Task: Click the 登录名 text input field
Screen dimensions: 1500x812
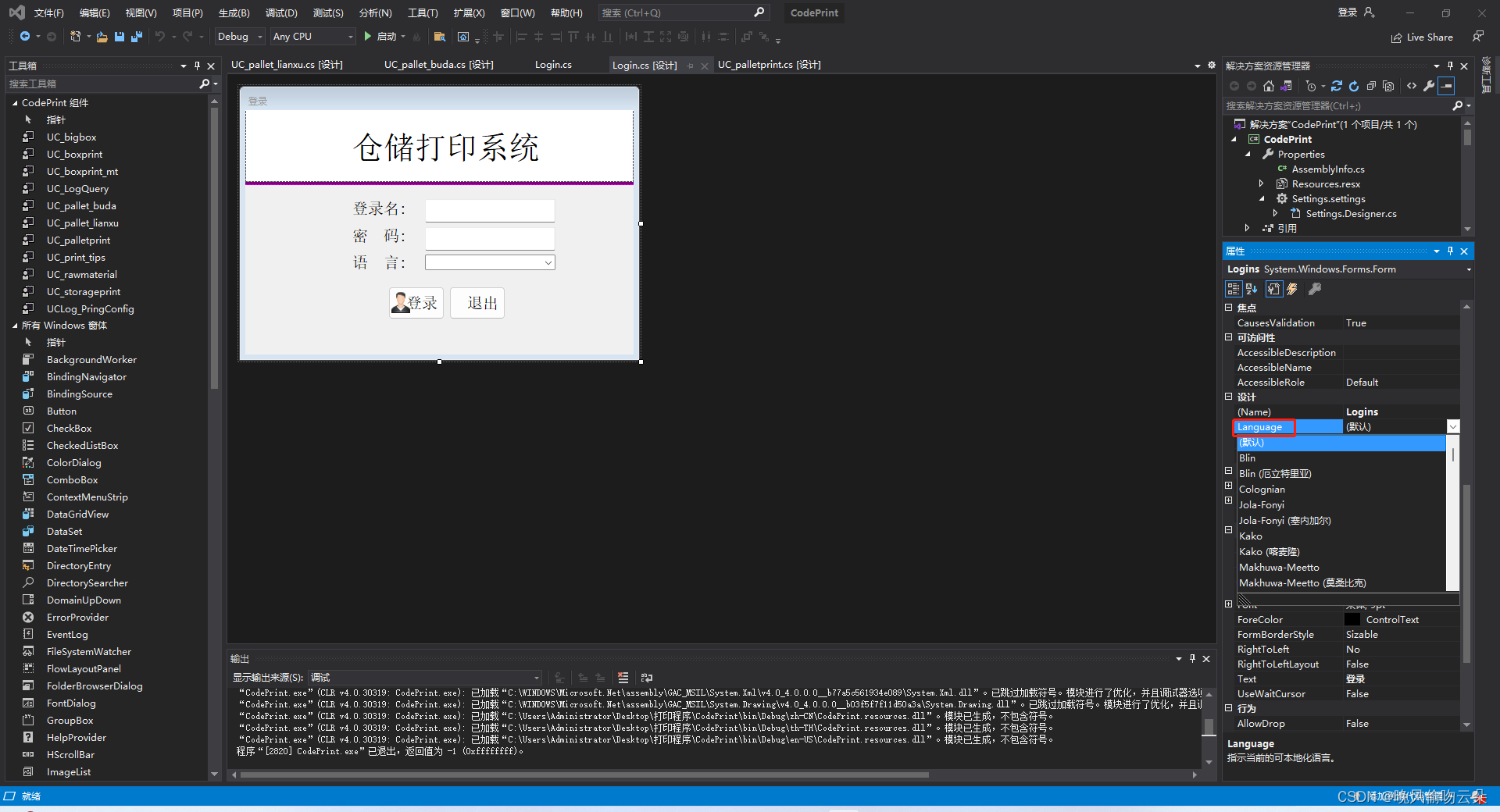Action: click(490, 210)
